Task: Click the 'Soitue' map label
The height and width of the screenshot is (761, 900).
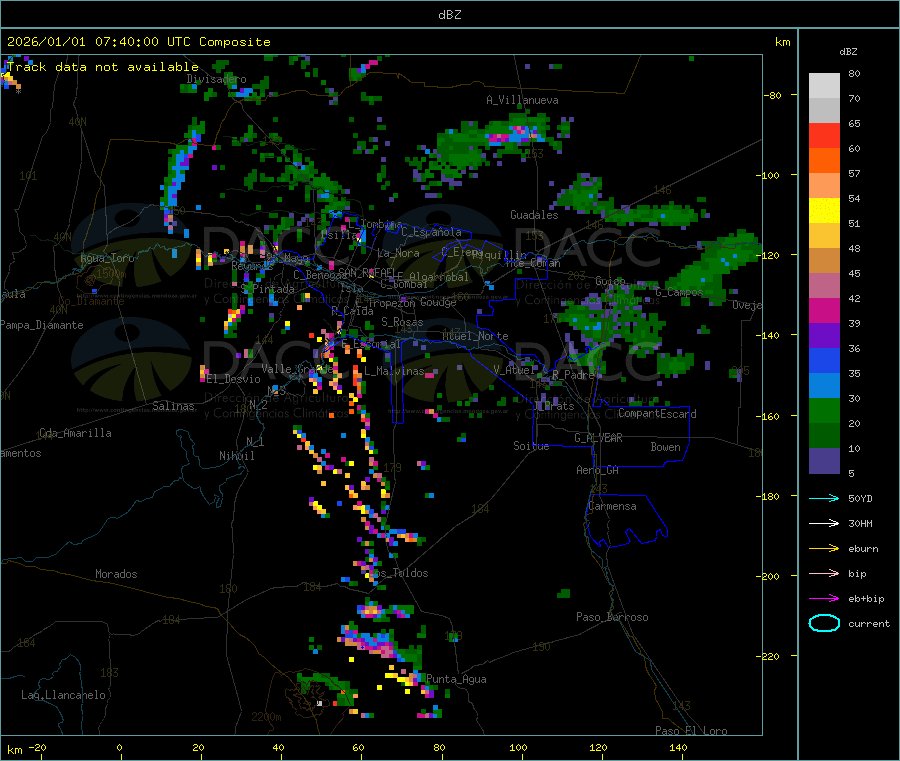Action: coord(531,446)
